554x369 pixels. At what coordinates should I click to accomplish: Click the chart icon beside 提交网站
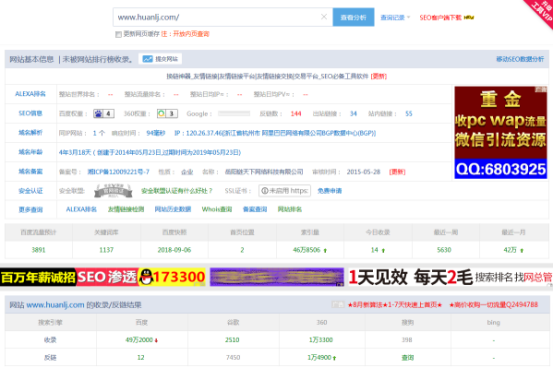pos(147,59)
